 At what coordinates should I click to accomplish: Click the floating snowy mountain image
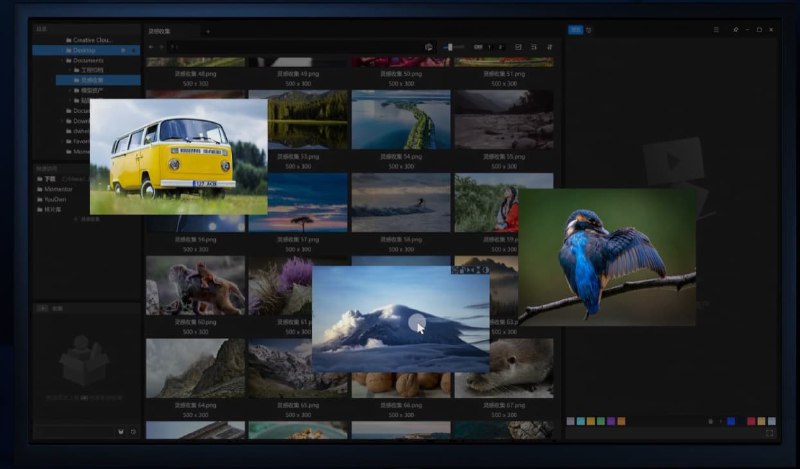[x=401, y=319]
